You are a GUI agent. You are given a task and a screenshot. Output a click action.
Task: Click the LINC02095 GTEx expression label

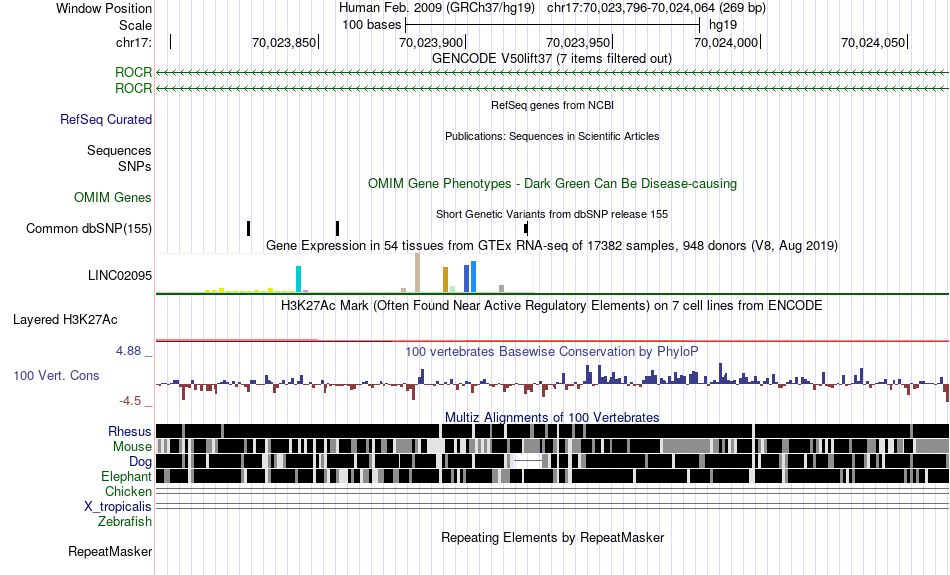120,275
